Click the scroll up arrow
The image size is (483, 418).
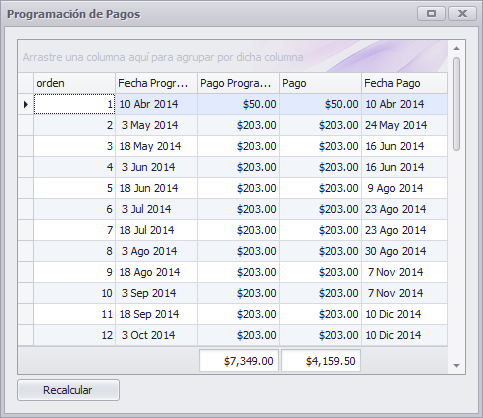(456, 48)
